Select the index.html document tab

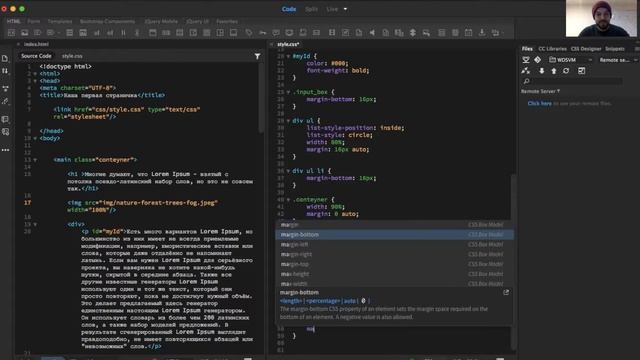click(x=36, y=44)
